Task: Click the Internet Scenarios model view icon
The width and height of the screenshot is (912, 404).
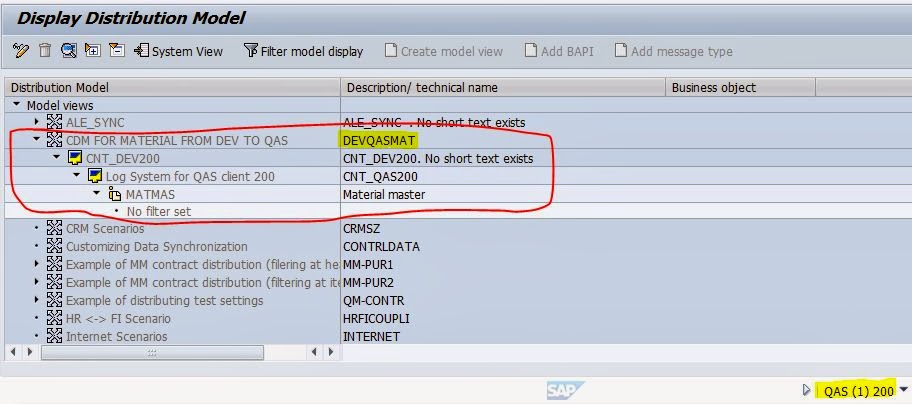Action: point(54,336)
